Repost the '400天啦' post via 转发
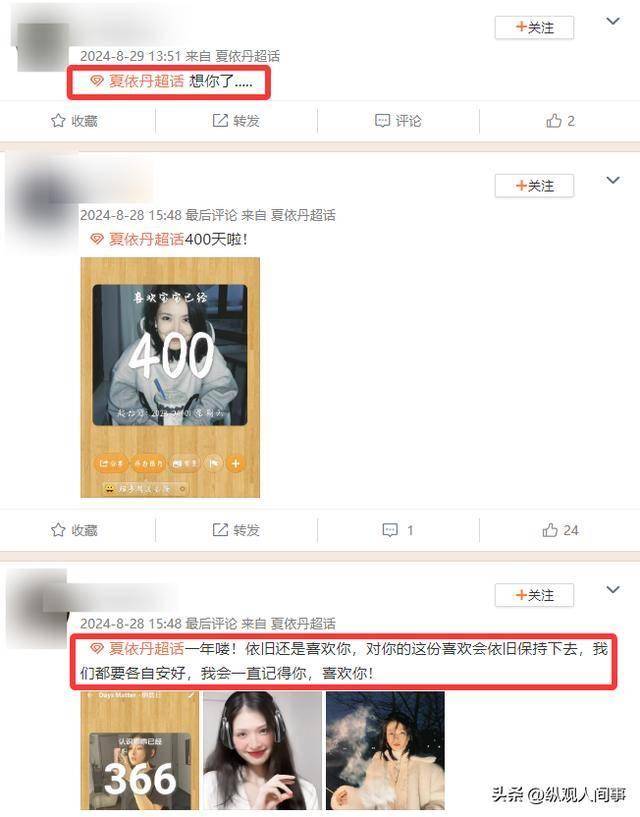This screenshot has width=640, height=817. point(236,530)
